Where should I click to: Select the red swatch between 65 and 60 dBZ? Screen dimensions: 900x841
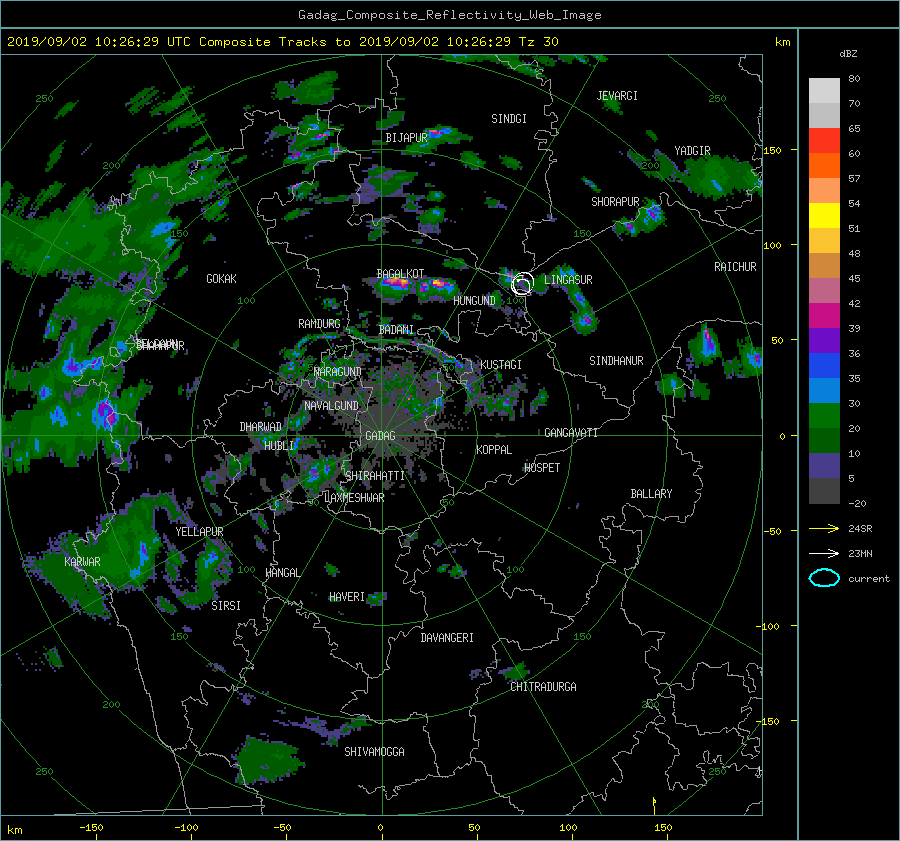tap(824, 141)
